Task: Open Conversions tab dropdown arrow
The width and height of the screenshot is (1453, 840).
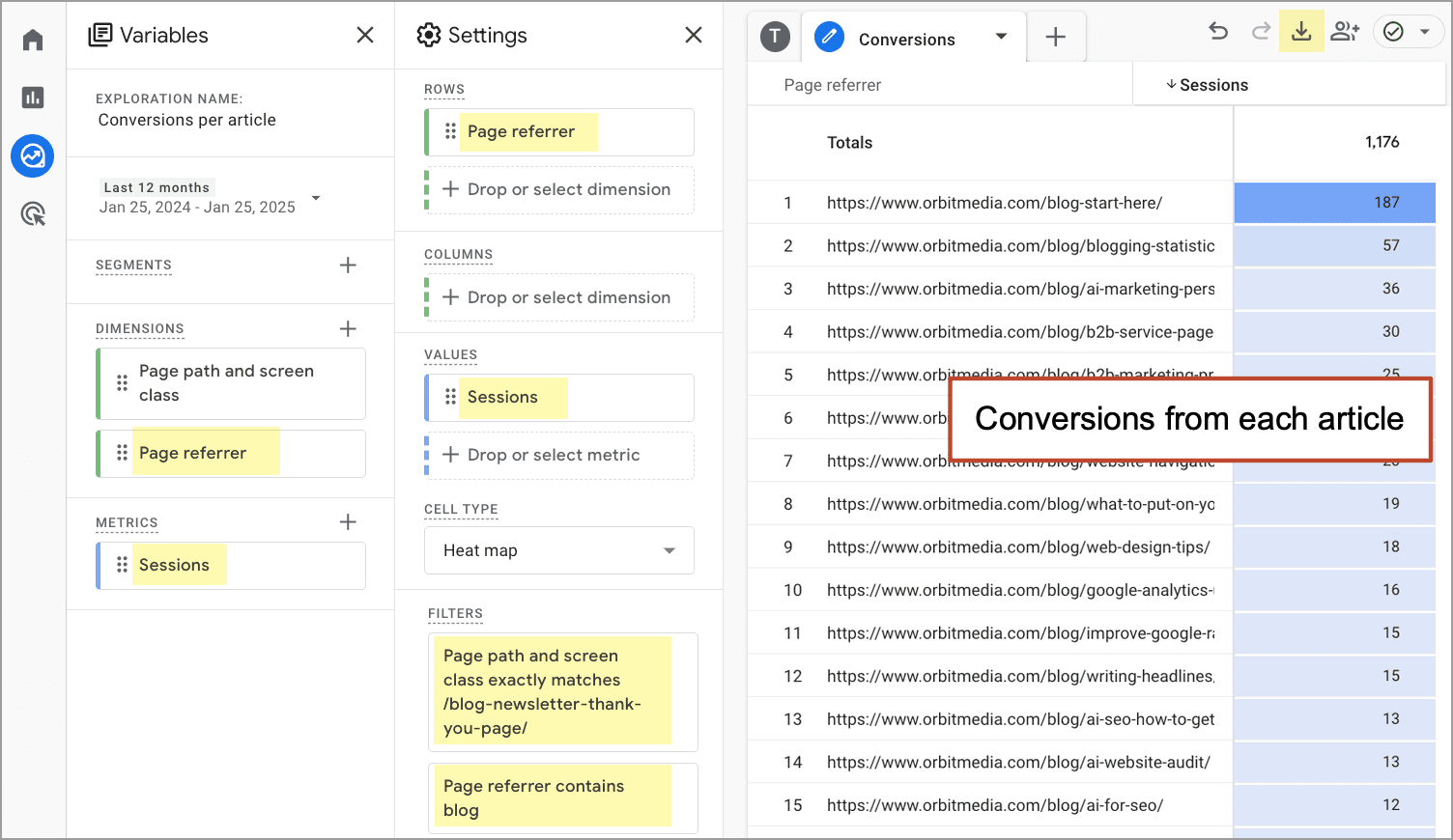Action: tap(1001, 37)
